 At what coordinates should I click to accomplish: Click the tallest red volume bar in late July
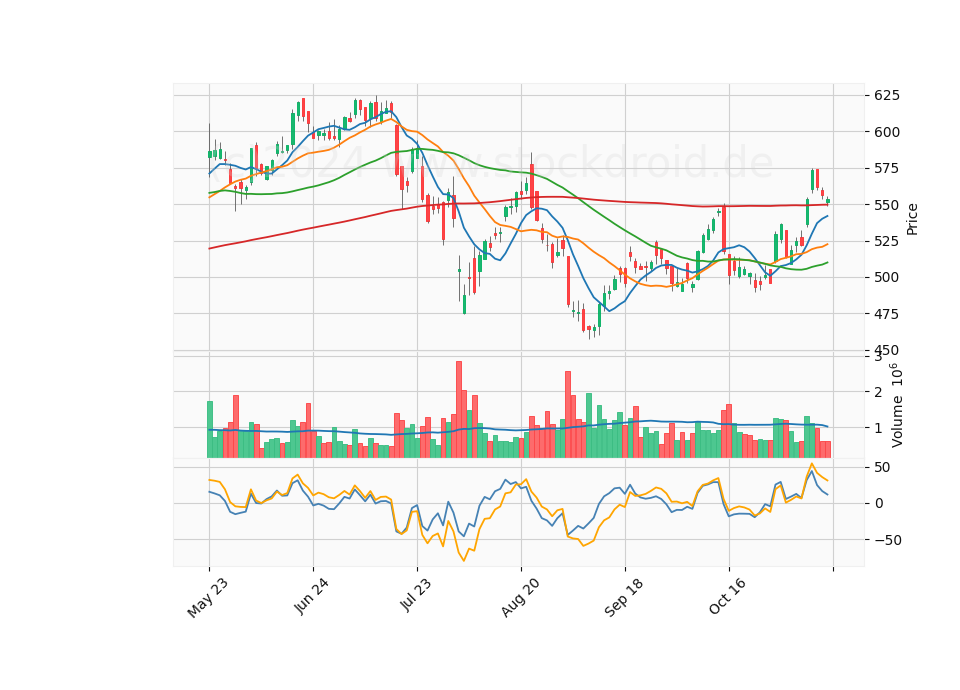(459, 409)
